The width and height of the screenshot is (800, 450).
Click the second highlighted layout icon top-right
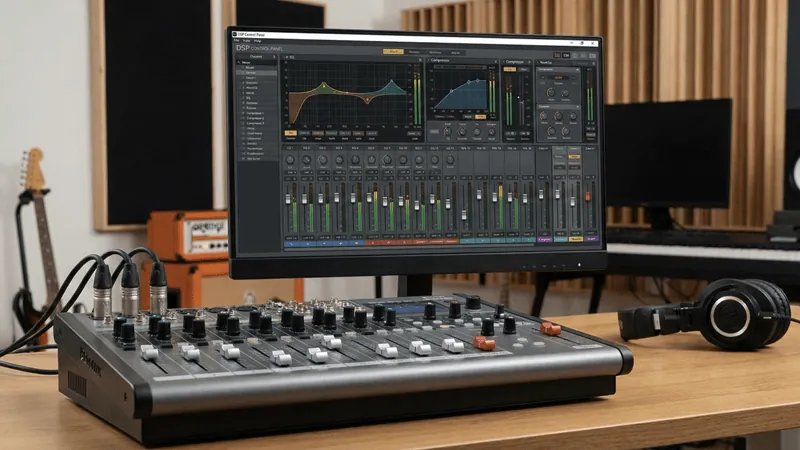(x=566, y=56)
